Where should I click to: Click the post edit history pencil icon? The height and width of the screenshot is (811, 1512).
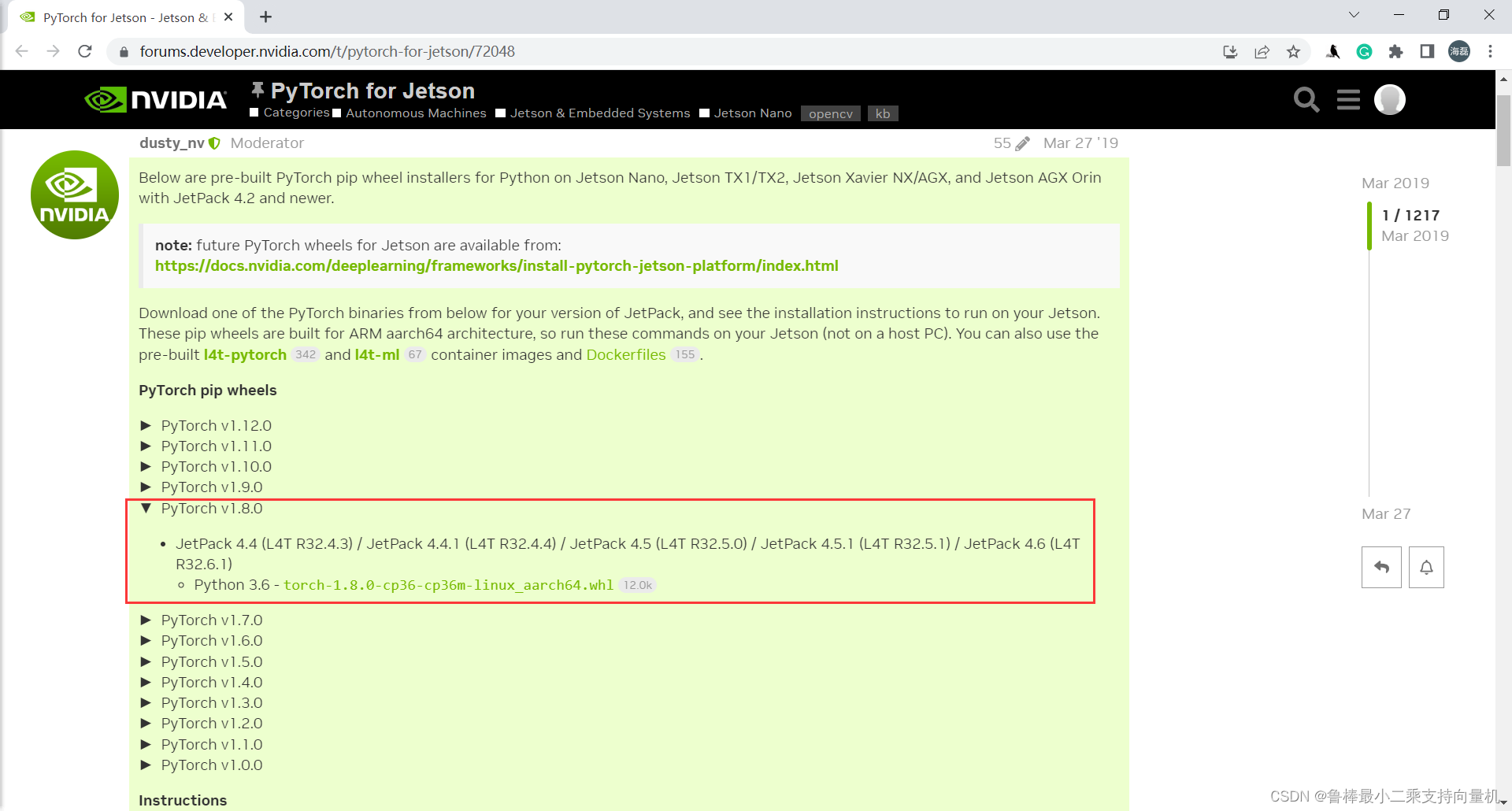tap(1022, 143)
